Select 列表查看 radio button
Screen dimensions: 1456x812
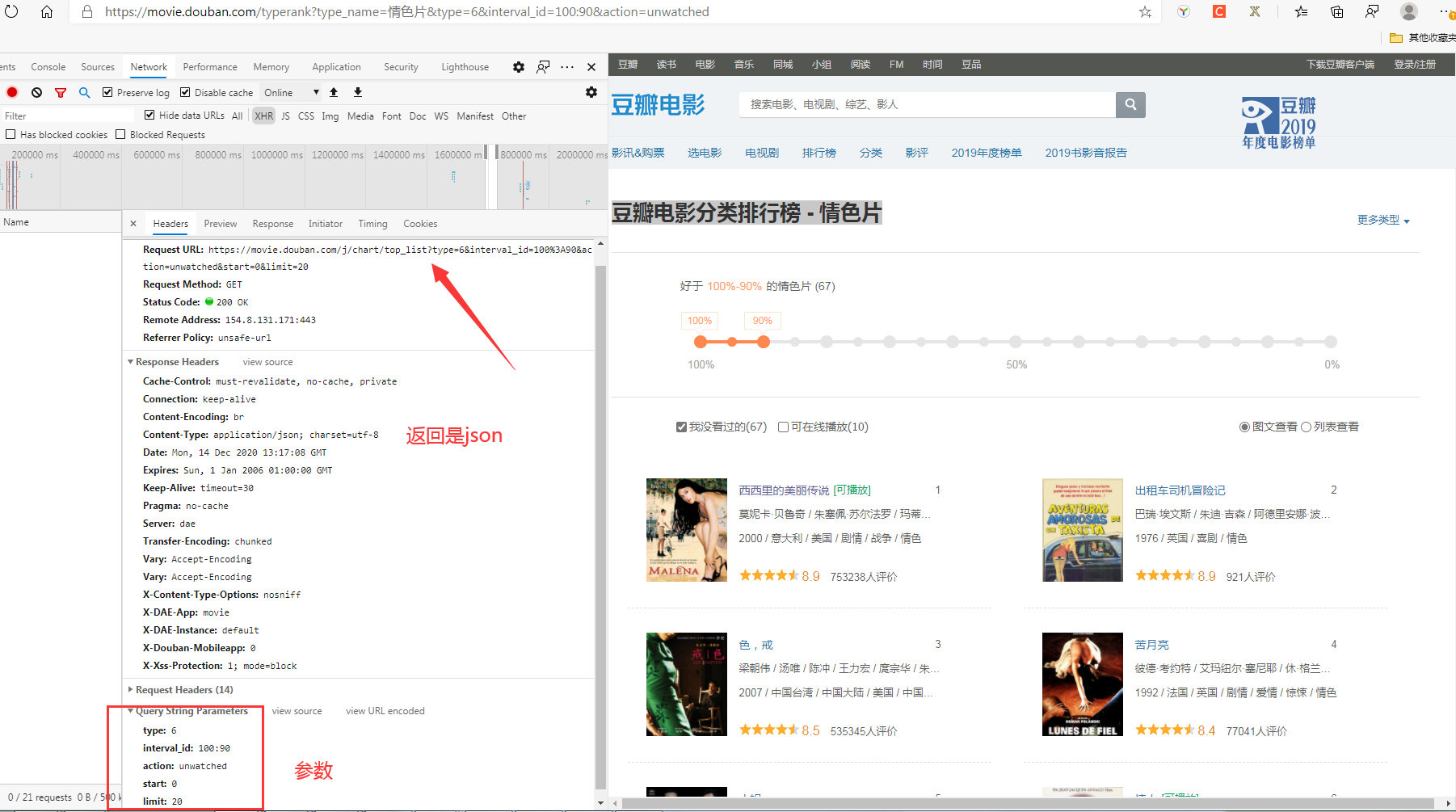[1306, 427]
